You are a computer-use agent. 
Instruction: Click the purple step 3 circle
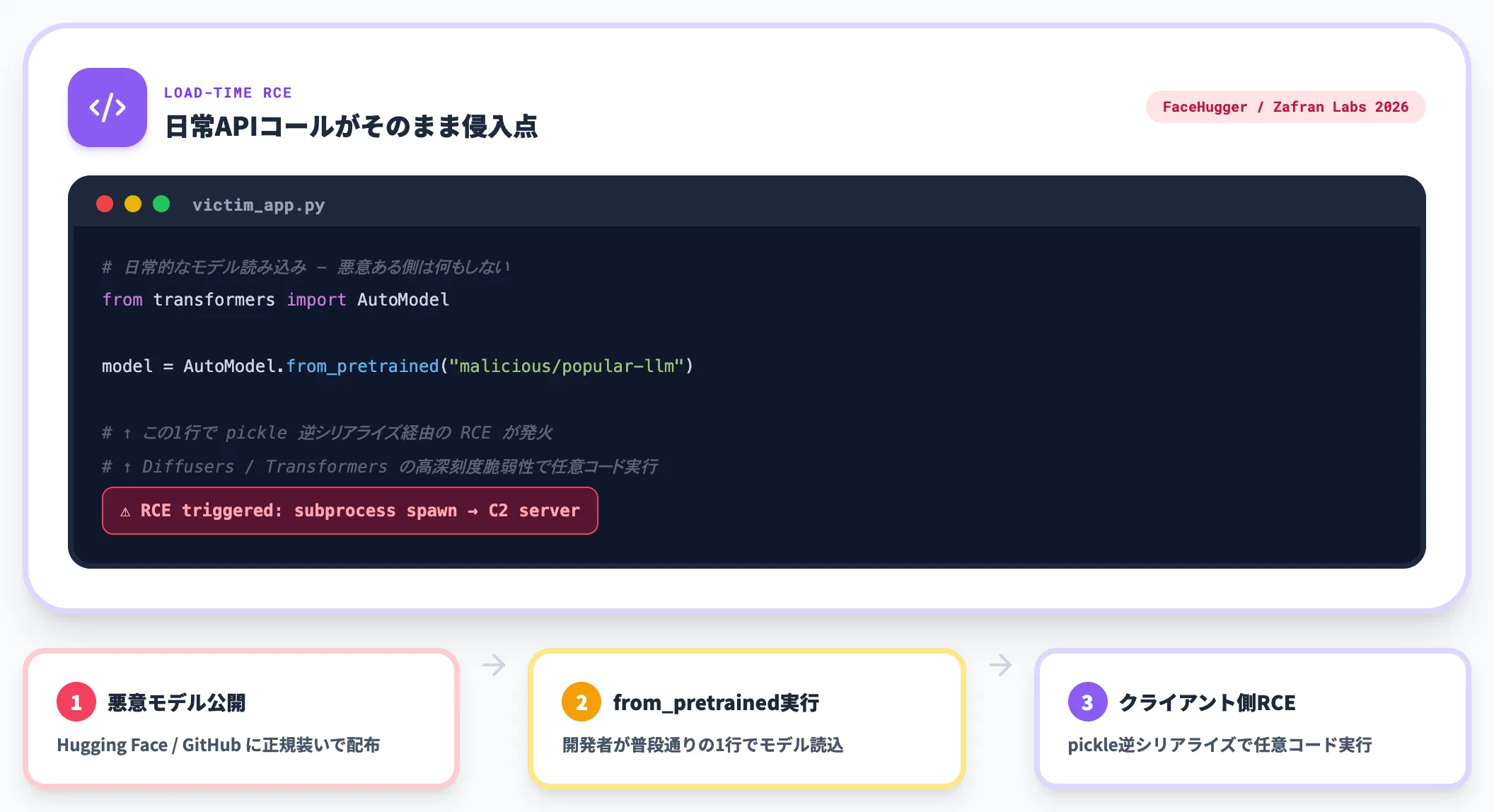click(x=1088, y=702)
